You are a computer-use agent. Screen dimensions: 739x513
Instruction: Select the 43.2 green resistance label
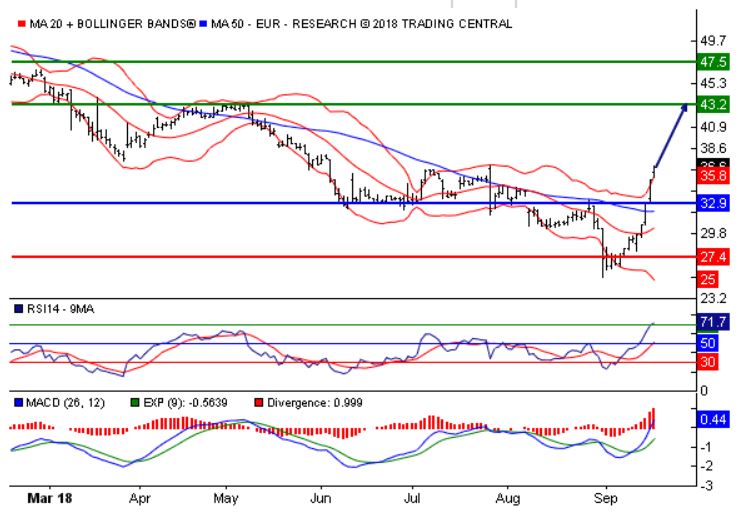pos(713,104)
